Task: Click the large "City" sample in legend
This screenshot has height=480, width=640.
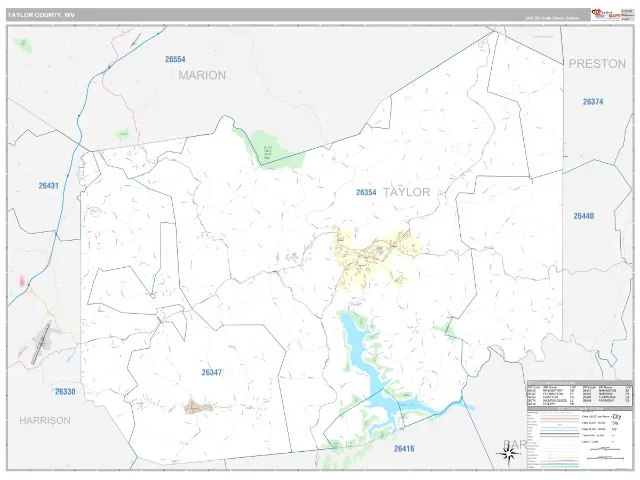Action: coord(616,417)
